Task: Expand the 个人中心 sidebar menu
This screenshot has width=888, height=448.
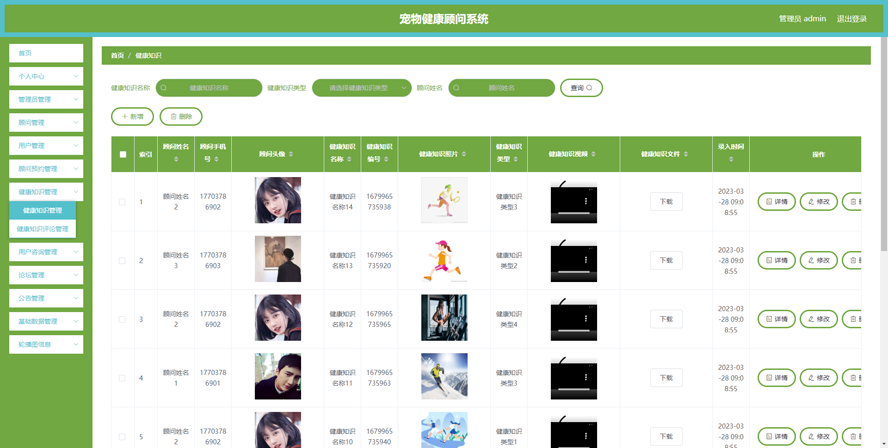Action: pyautogui.click(x=46, y=76)
